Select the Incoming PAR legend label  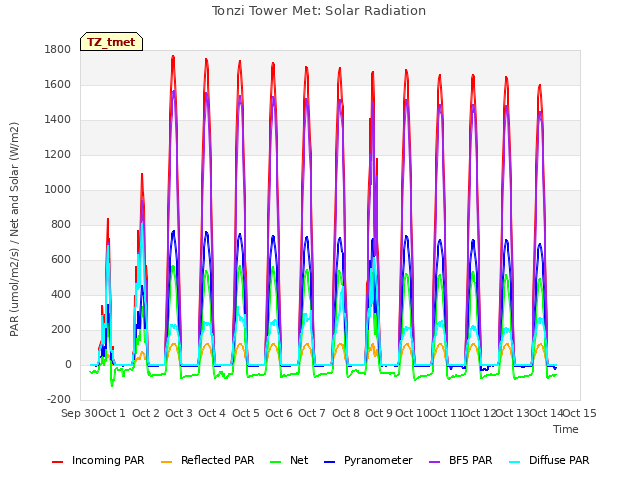(x=108, y=460)
